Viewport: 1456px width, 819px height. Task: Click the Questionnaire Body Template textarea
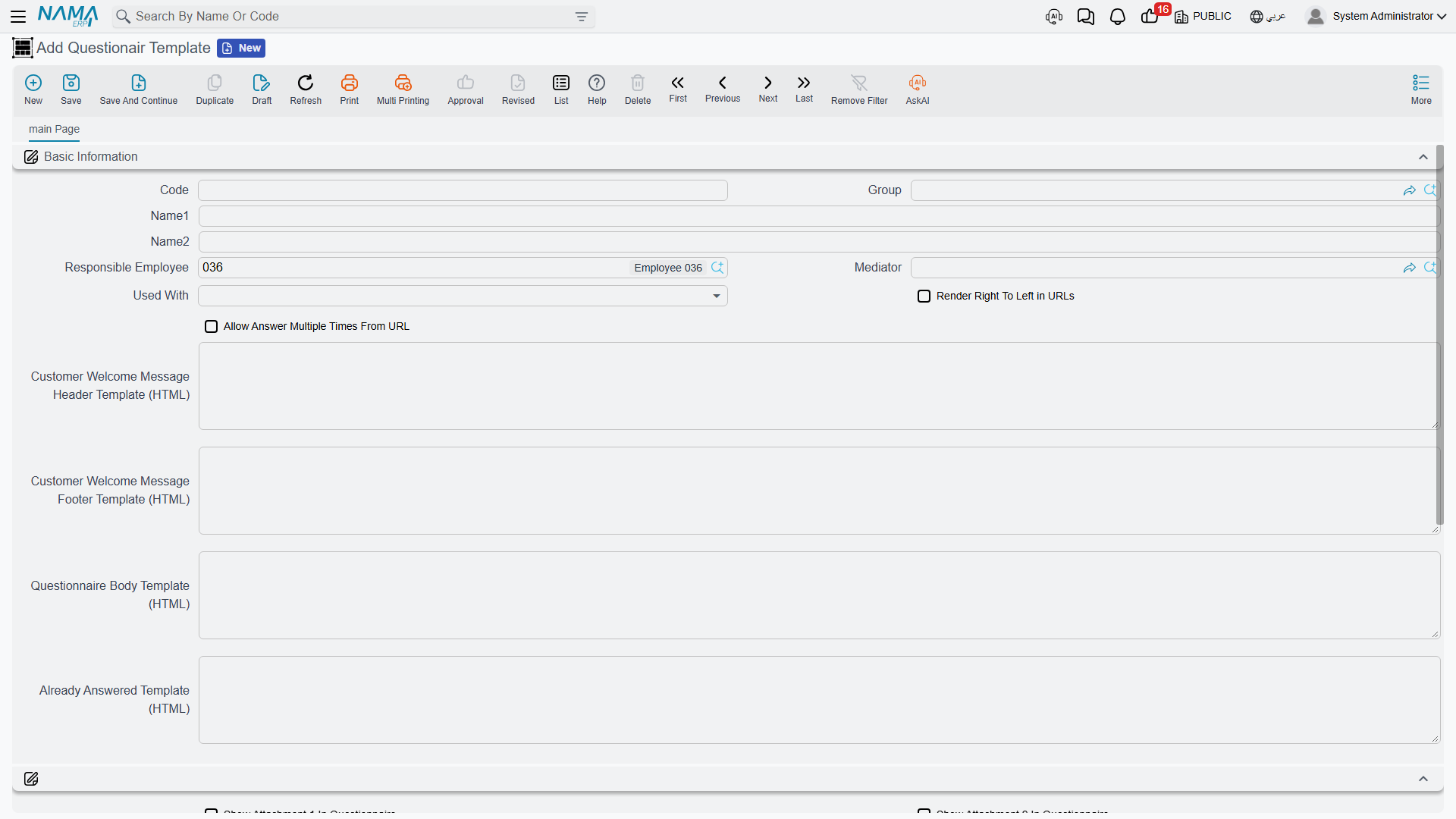tap(819, 595)
